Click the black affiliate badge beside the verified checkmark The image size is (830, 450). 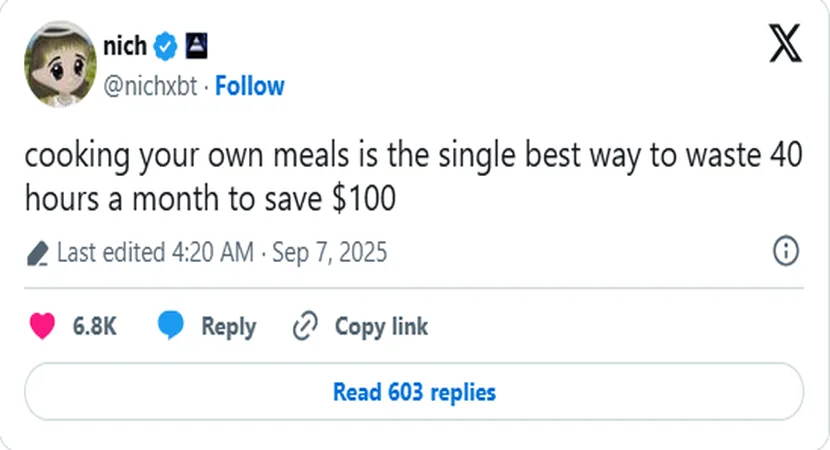pos(195,45)
